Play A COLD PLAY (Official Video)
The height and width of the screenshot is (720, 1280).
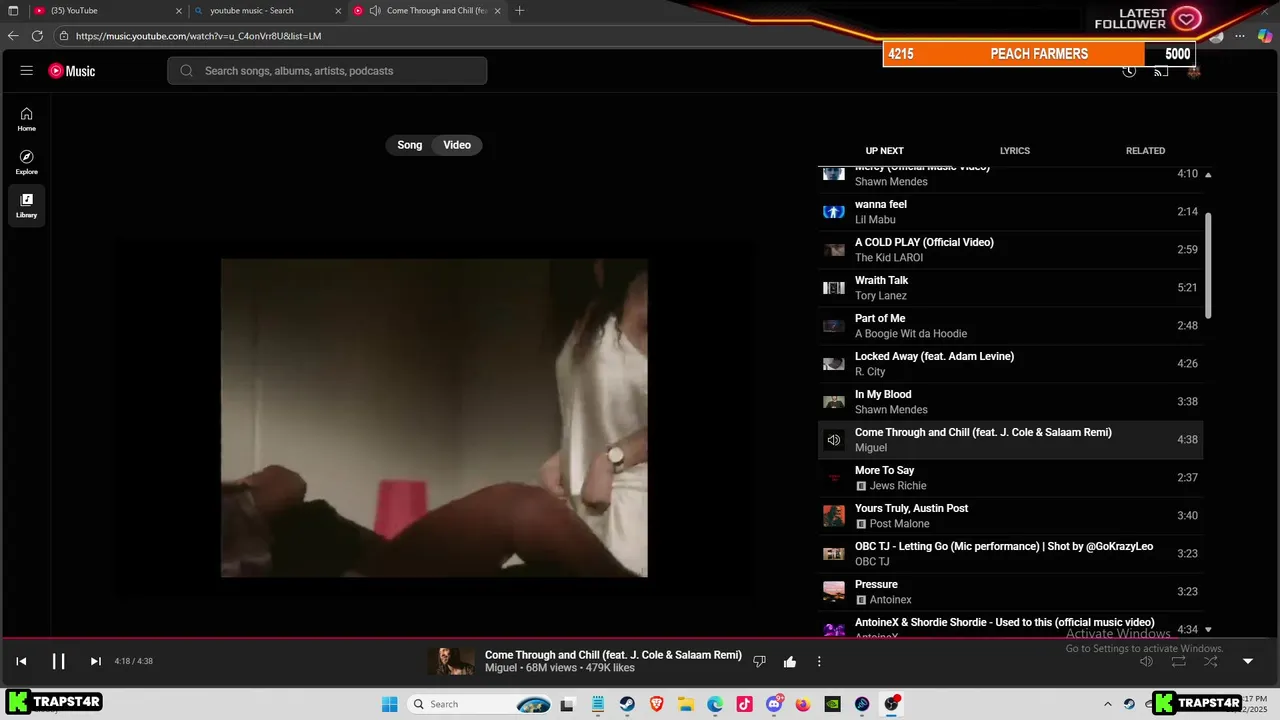click(x=1010, y=250)
